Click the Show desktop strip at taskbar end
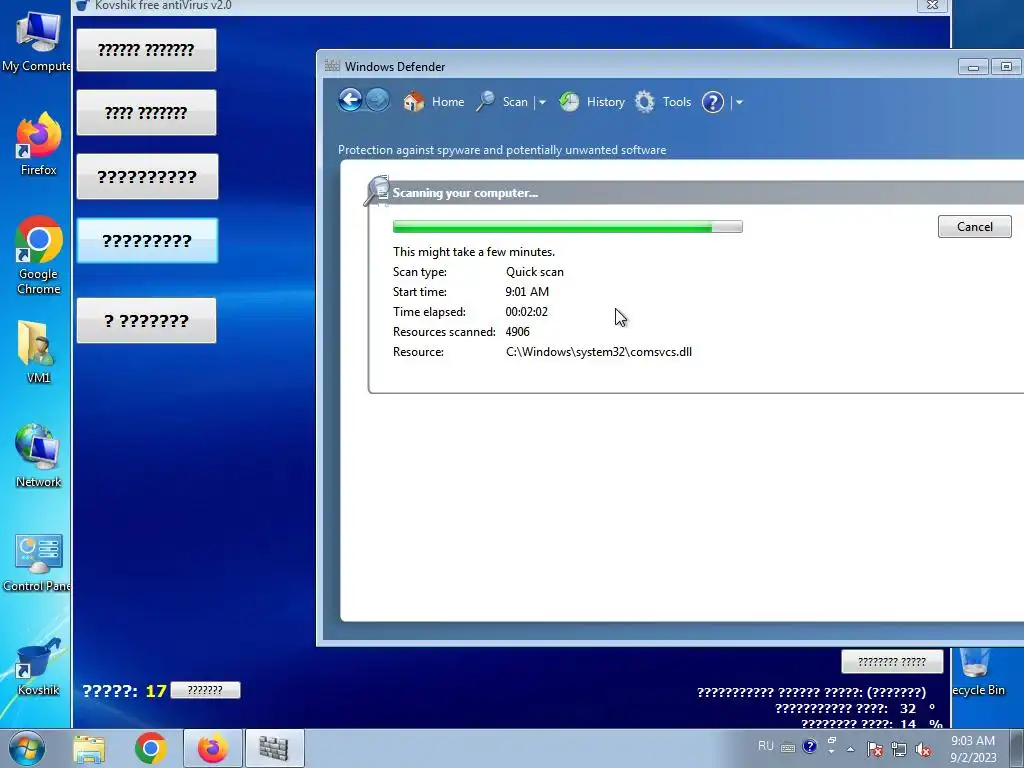 tap(1017, 748)
